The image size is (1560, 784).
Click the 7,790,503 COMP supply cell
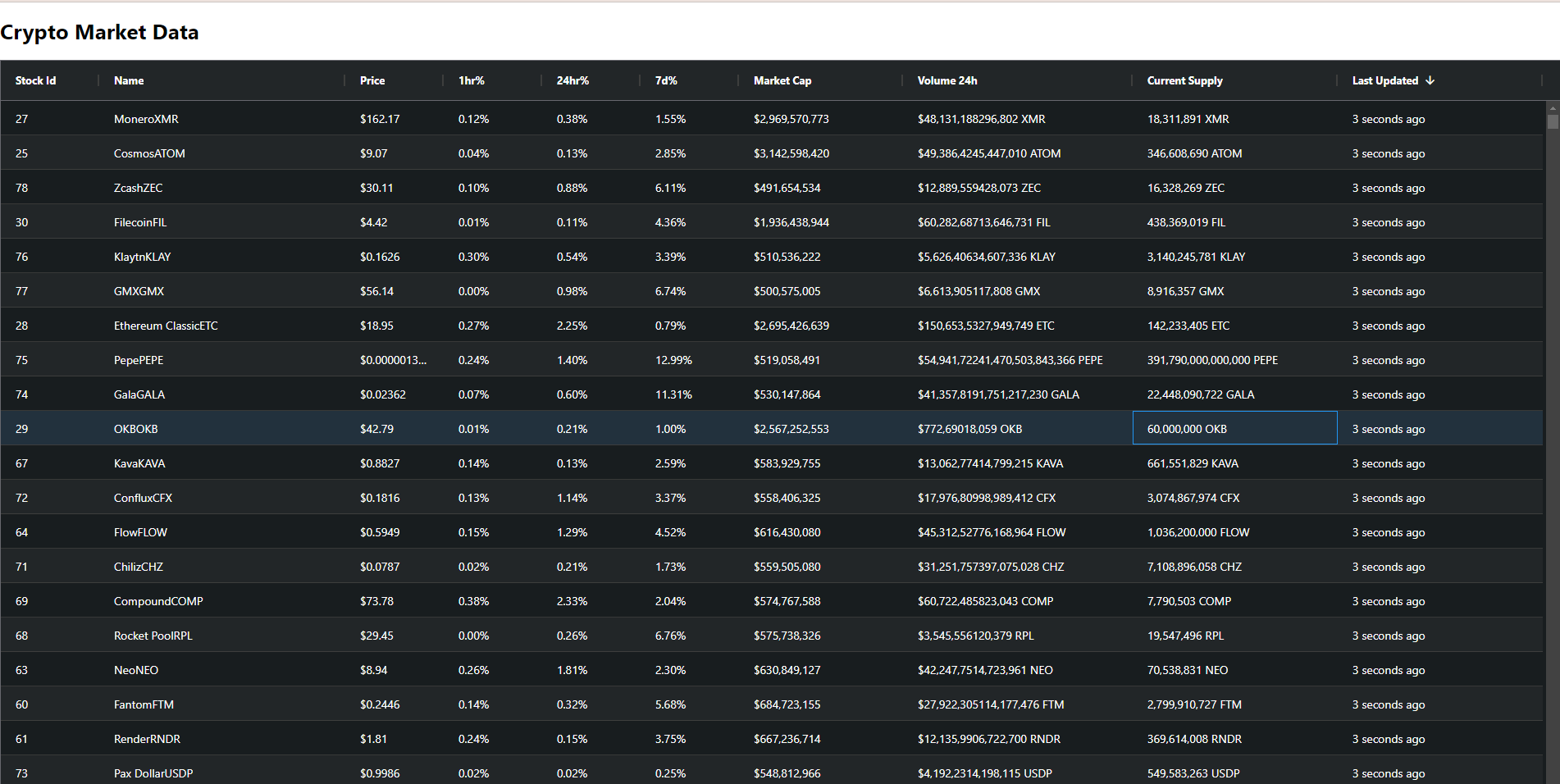point(1235,601)
